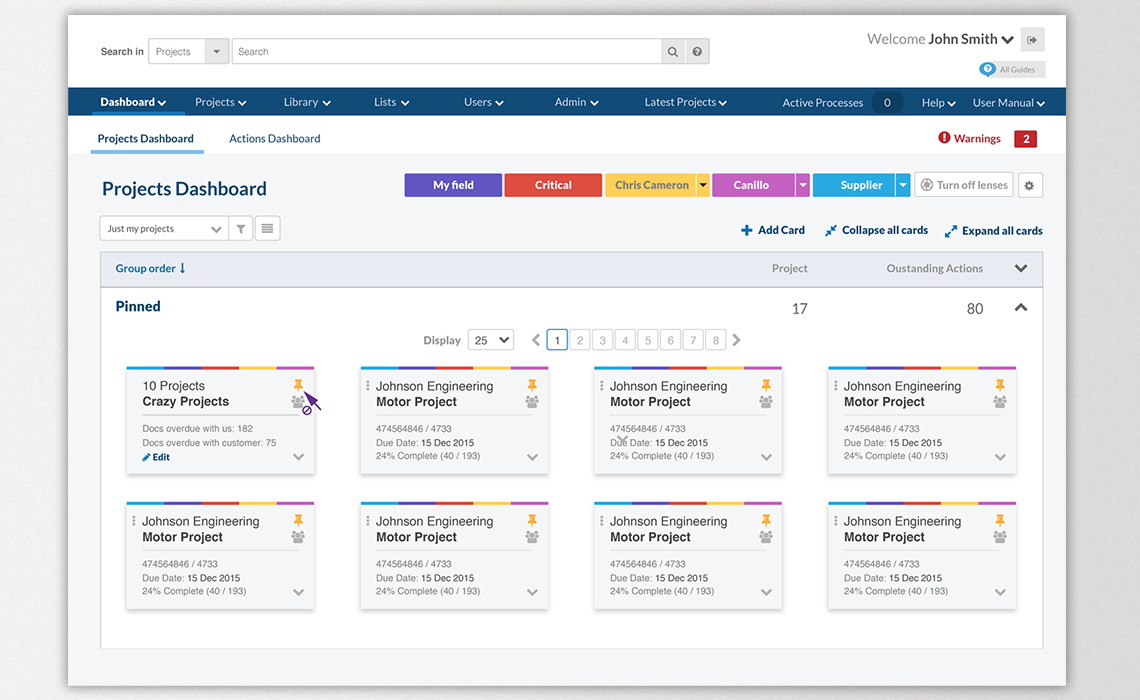The width and height of the screenshot is (1140, 700).
Task: Switch to list view icon
Action: coord(267,229)
